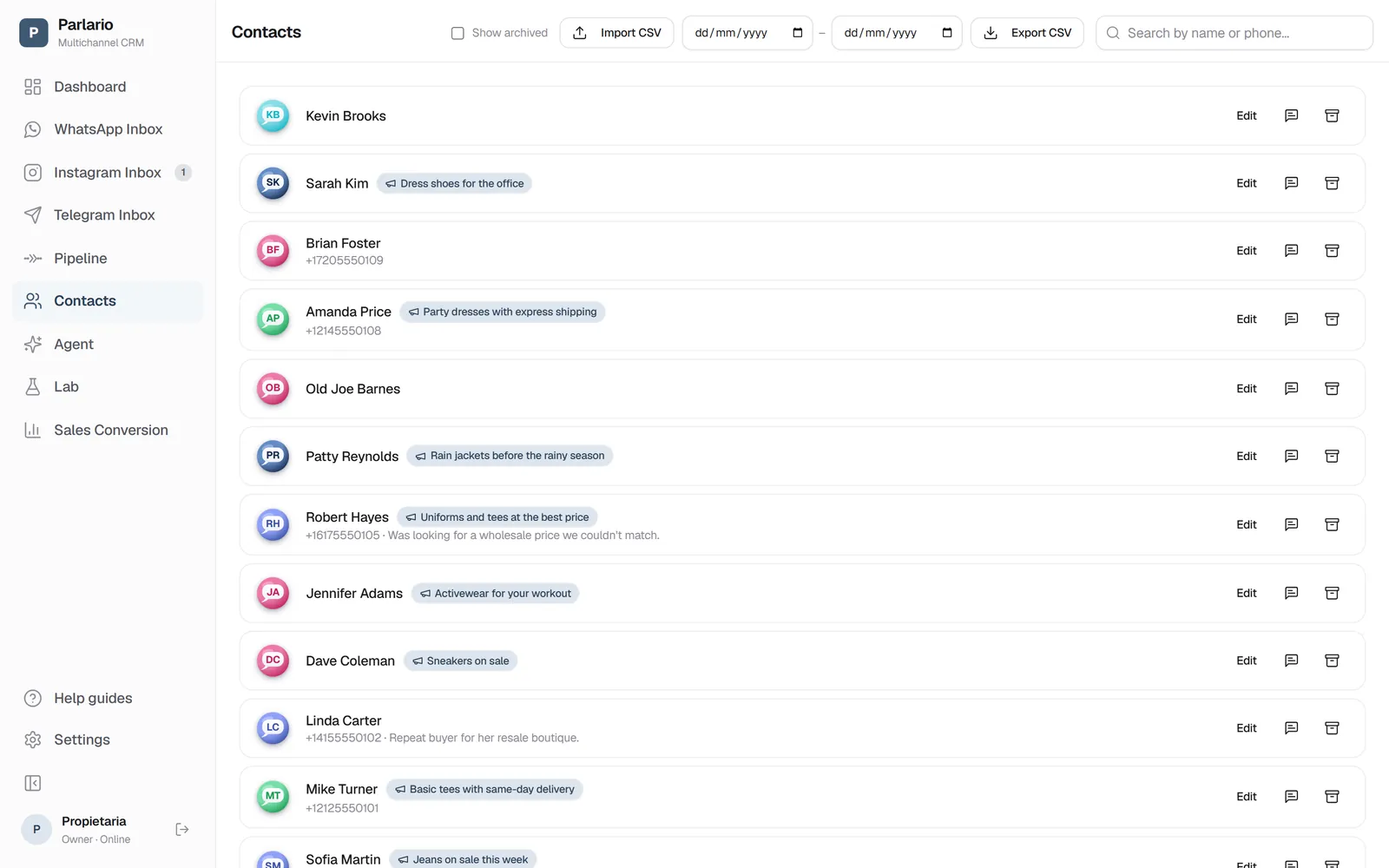Open Instagram Inbox
The width and height of the screenshot is (1389, 868).
(108, 173)
